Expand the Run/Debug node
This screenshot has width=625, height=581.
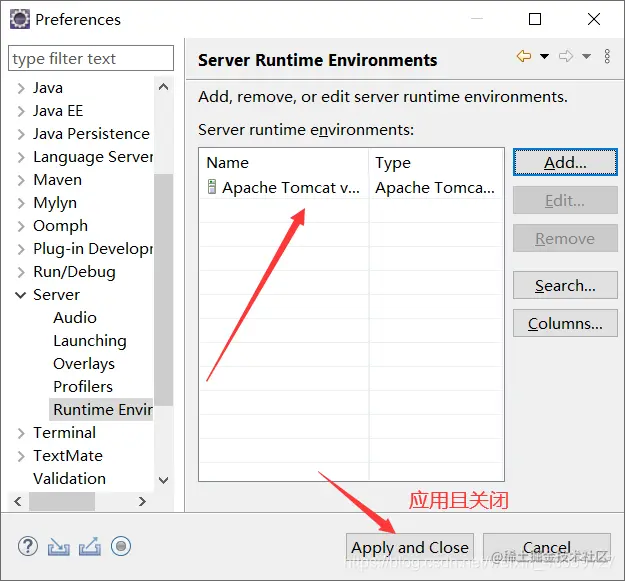coord(21,272)
